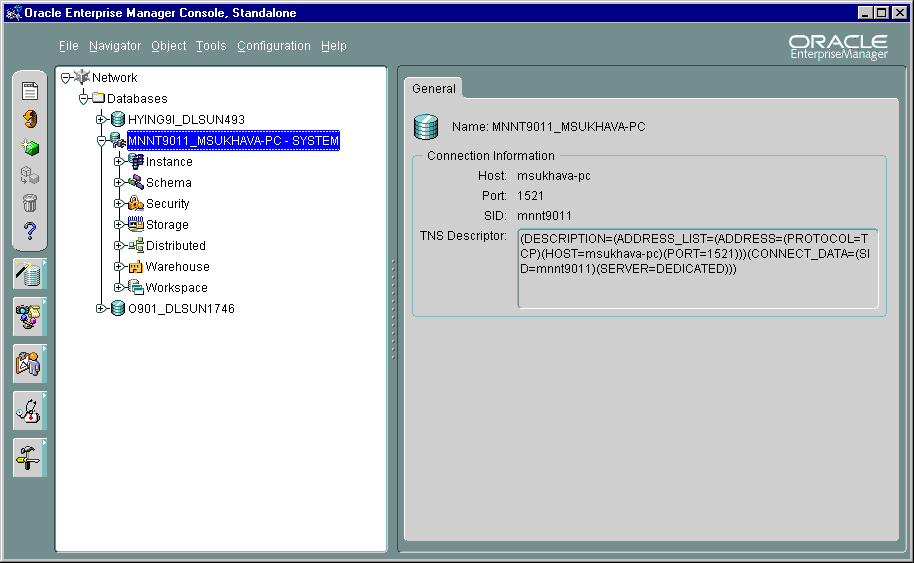Open the stethoscope Diagnostics Pack drawer
This screenshot has width=914, height=563.
[x=30, y=411]
